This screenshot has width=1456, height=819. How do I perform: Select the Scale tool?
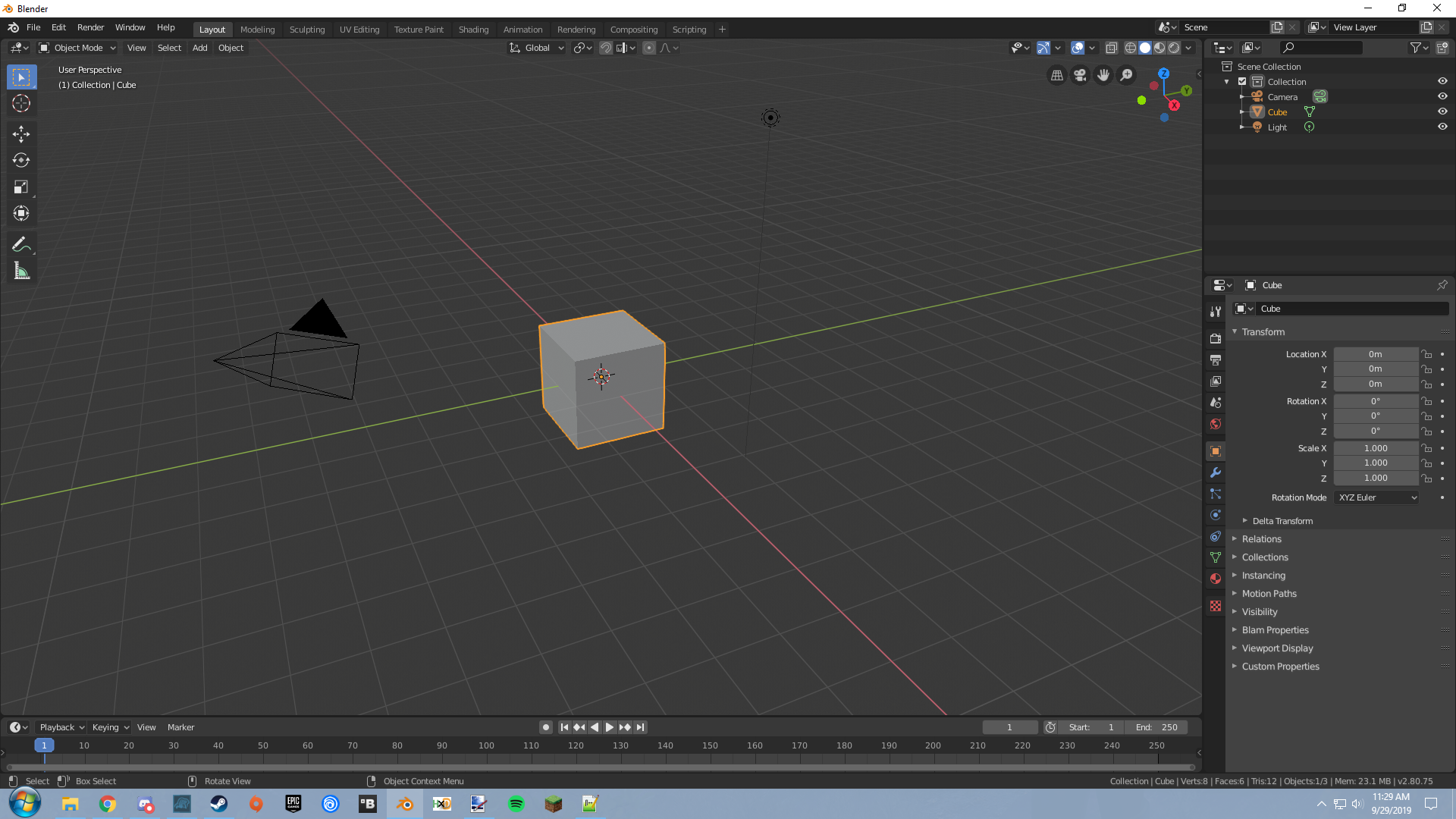coord(21,187)
